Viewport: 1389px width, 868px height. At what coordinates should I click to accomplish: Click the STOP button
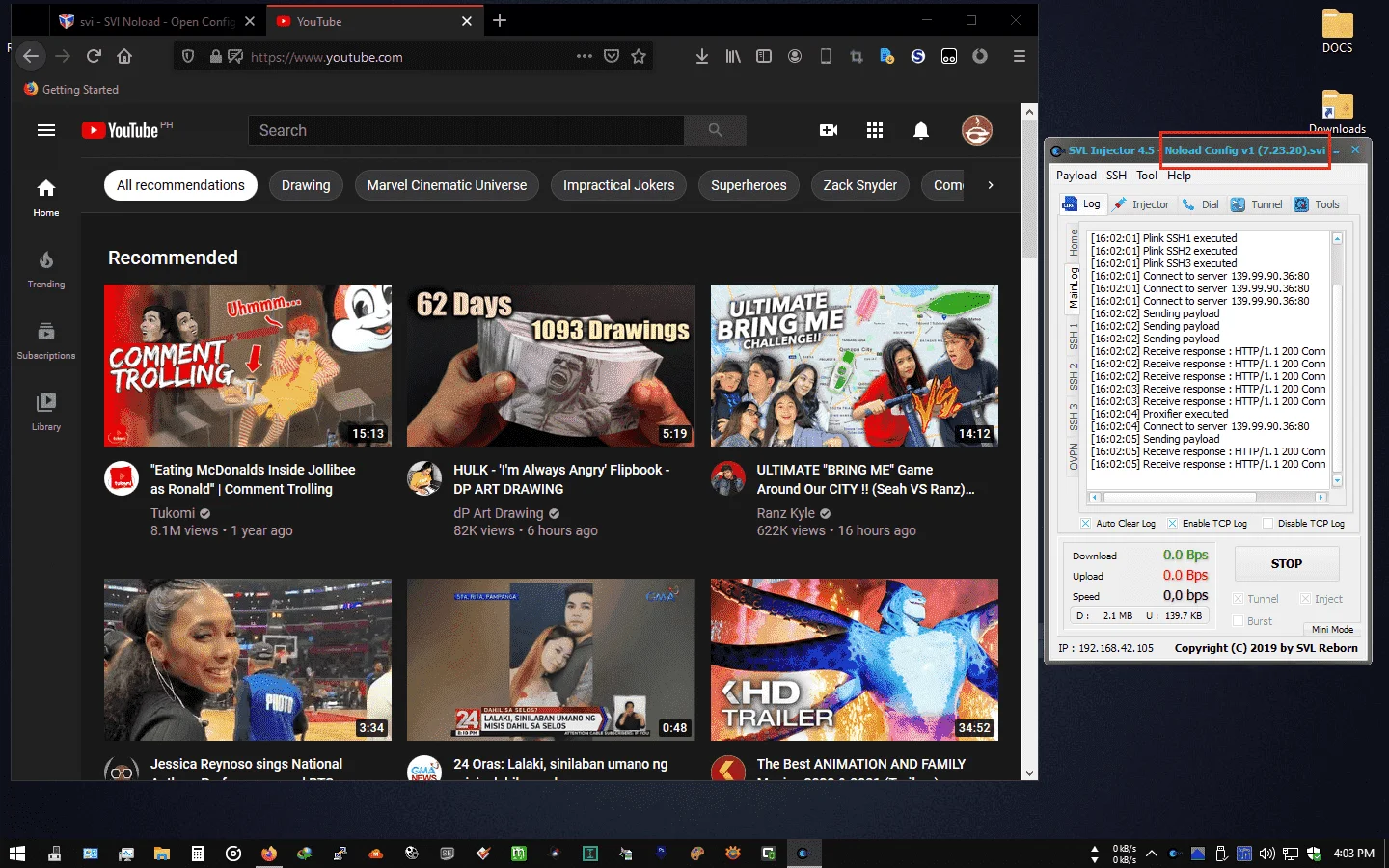tap(1287, 564)
